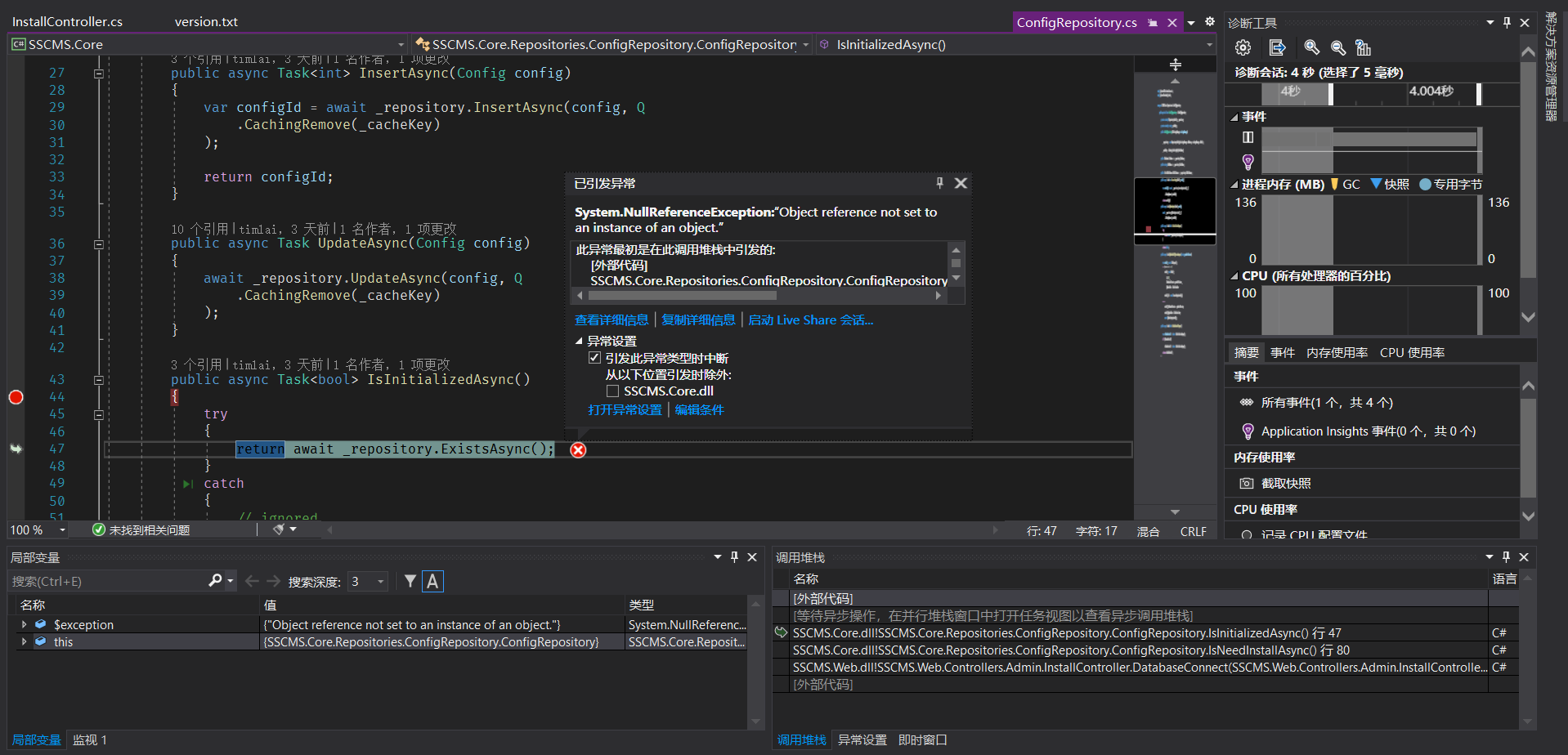Switch to the InstallController.cs tab
This screenshot has height=755, width=1568.
[67, 22]
